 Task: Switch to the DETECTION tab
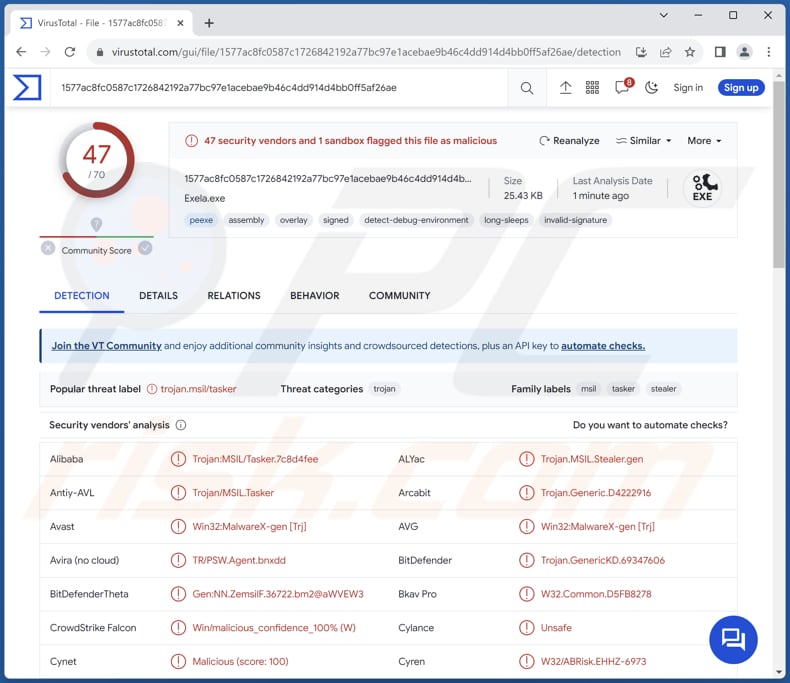point(82,296)
